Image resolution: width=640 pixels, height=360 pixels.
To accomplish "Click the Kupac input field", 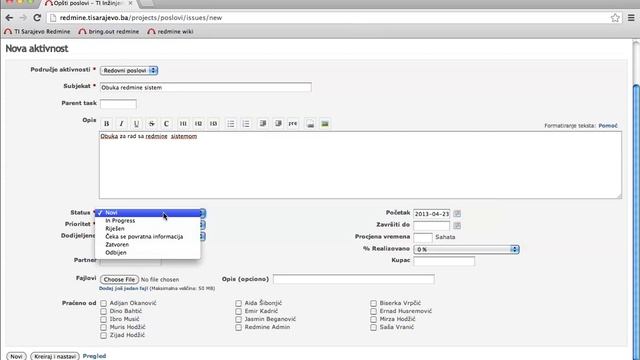I will tap(444, 261).
